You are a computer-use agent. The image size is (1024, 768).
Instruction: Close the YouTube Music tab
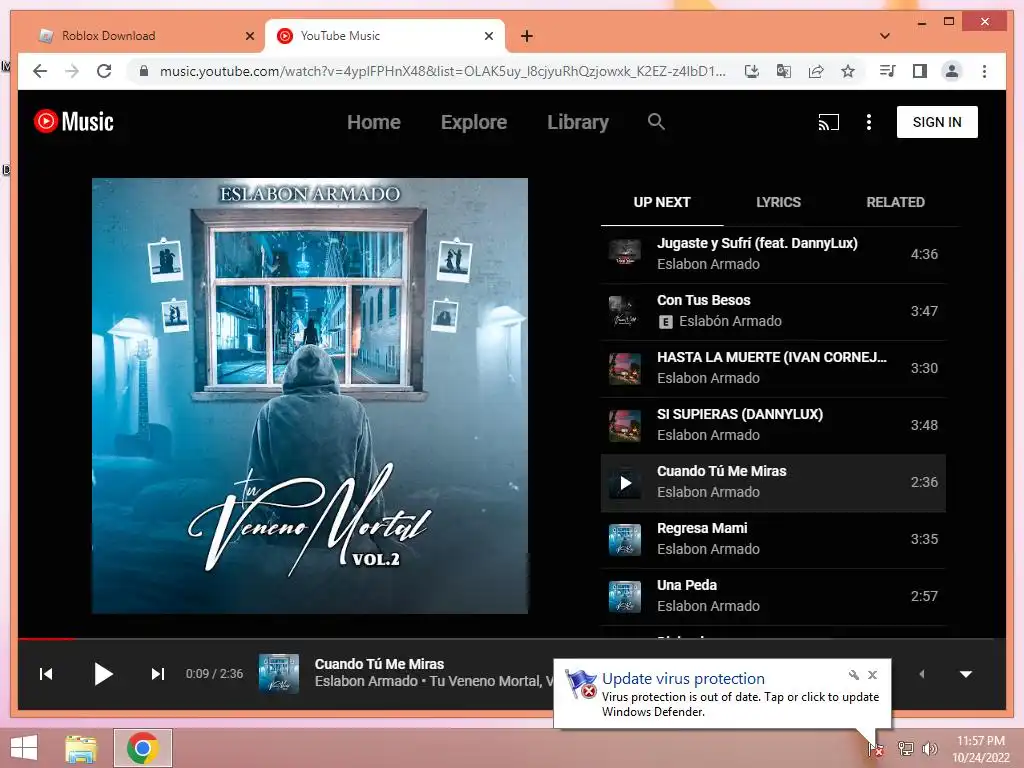point(488,36)
